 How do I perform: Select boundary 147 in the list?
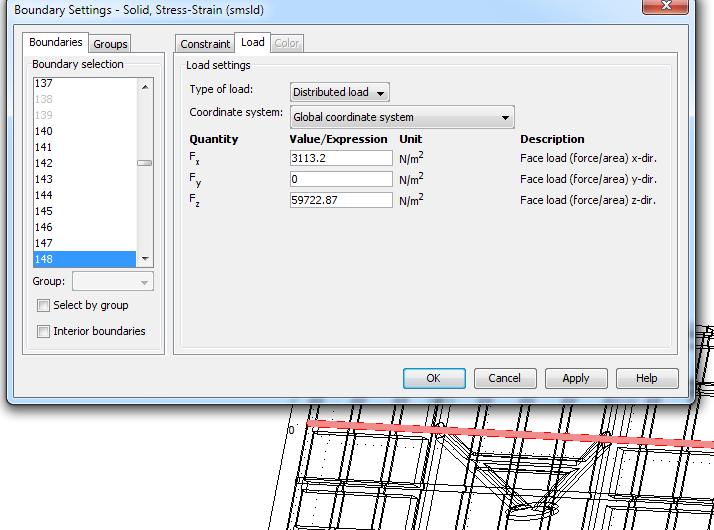(x=85, y=243)
